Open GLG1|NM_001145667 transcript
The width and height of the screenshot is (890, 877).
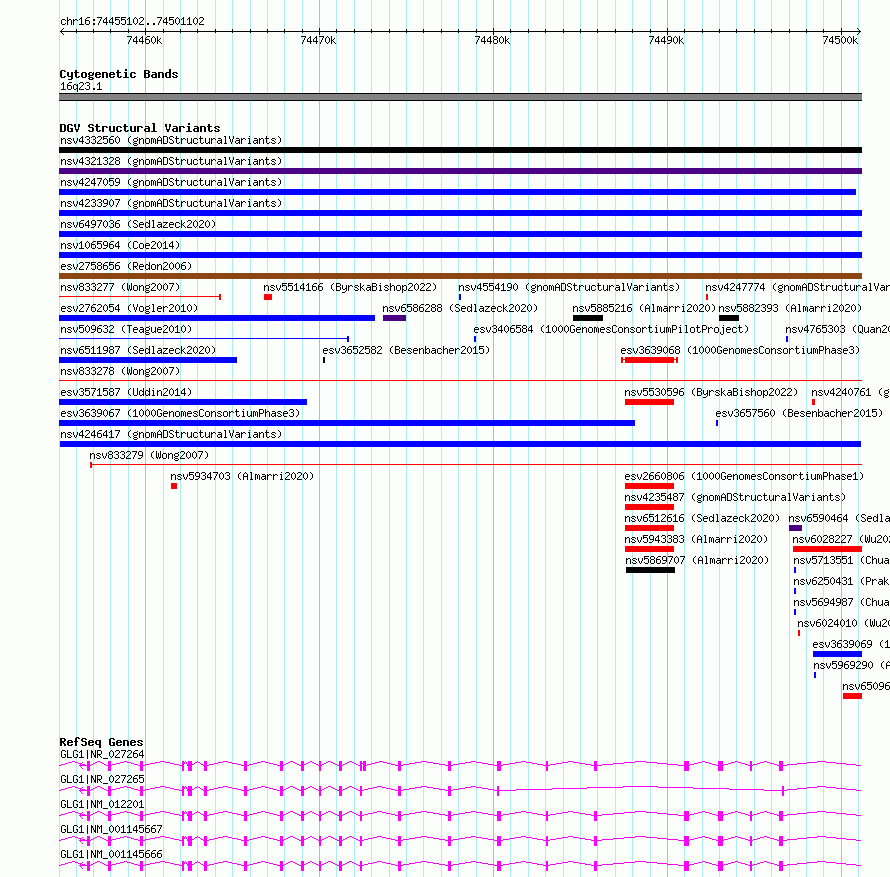click(460, 841)
